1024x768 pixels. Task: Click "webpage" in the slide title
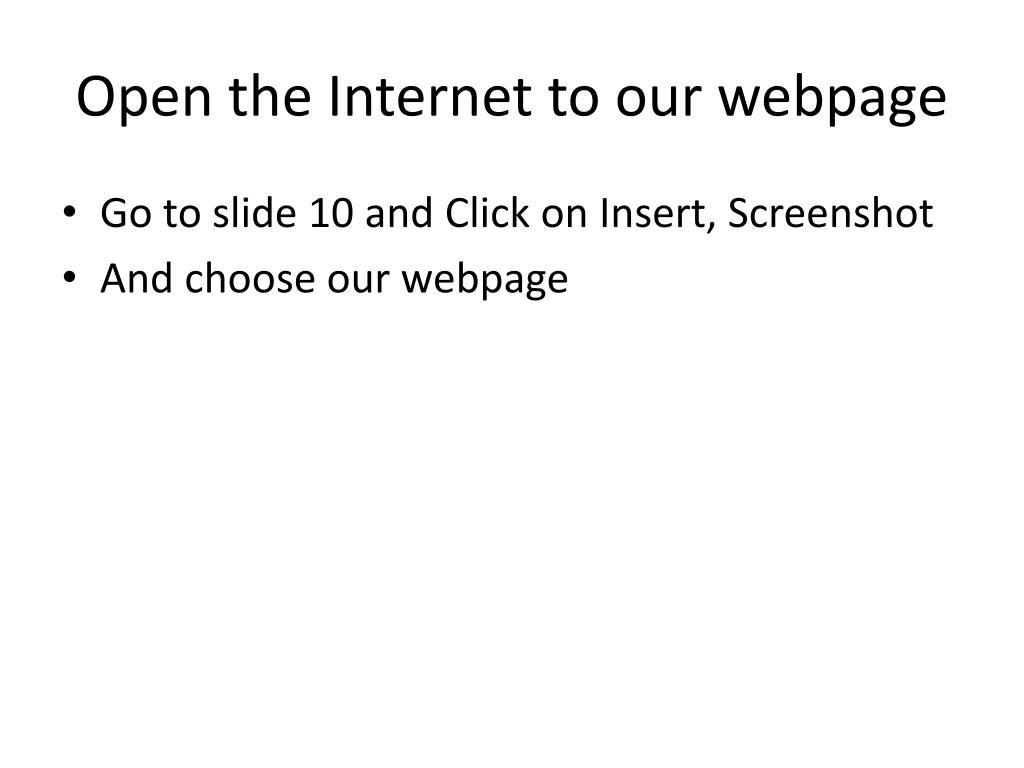(x=833, y=98)
